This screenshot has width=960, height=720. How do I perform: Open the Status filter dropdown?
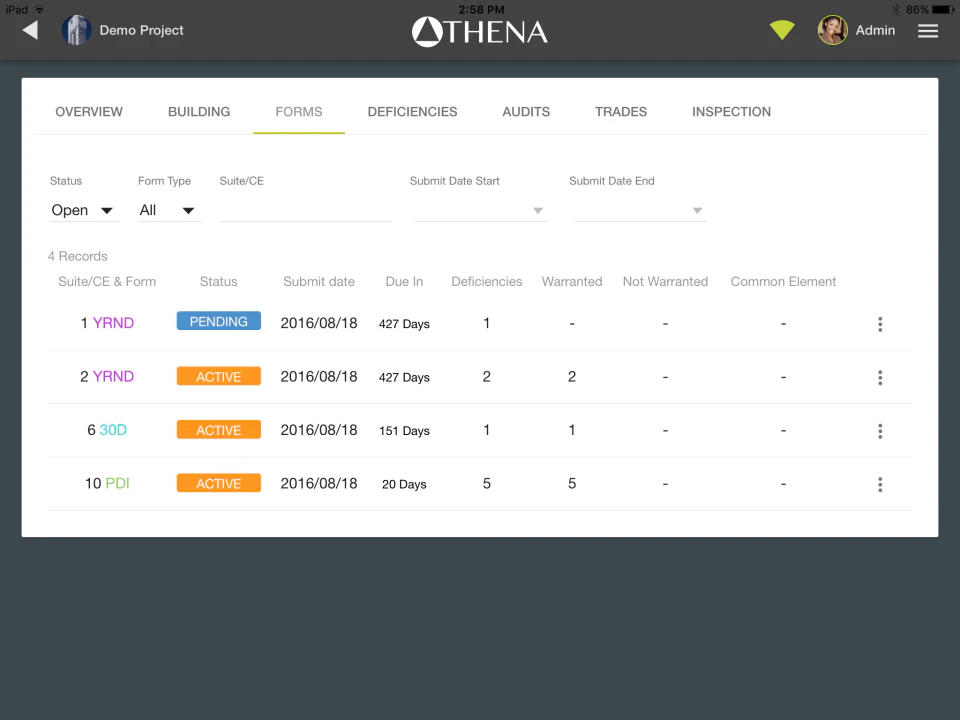[x=84, y=210]
